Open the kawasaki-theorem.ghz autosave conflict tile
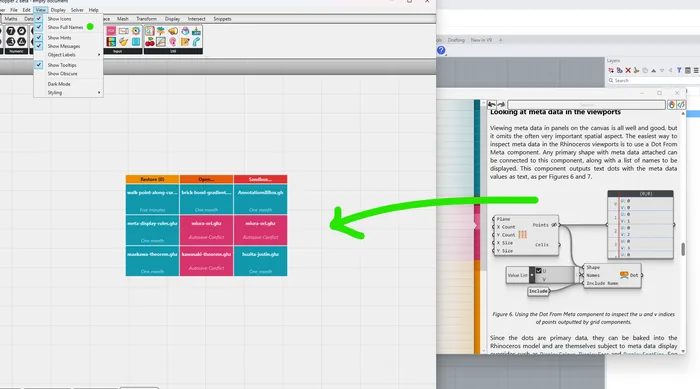This screenshot has height=389, width=700. 206,261
